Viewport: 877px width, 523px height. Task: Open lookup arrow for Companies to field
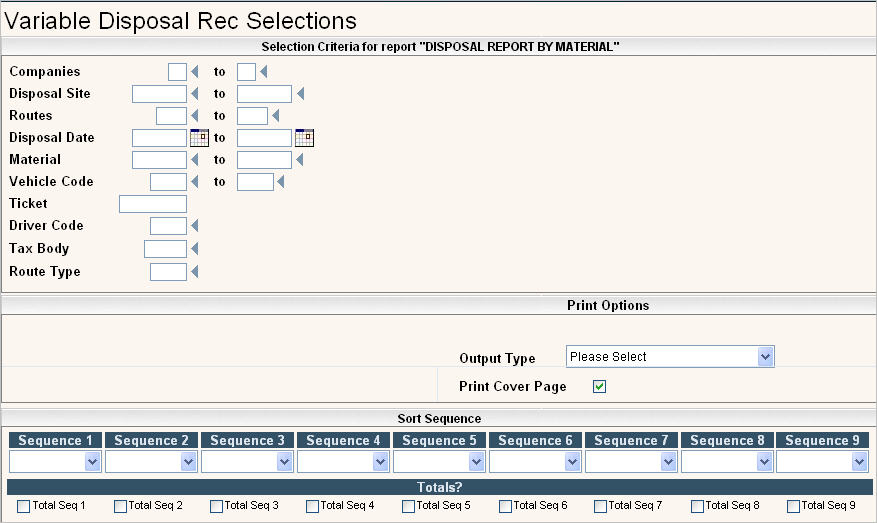(x=263, y=72)
